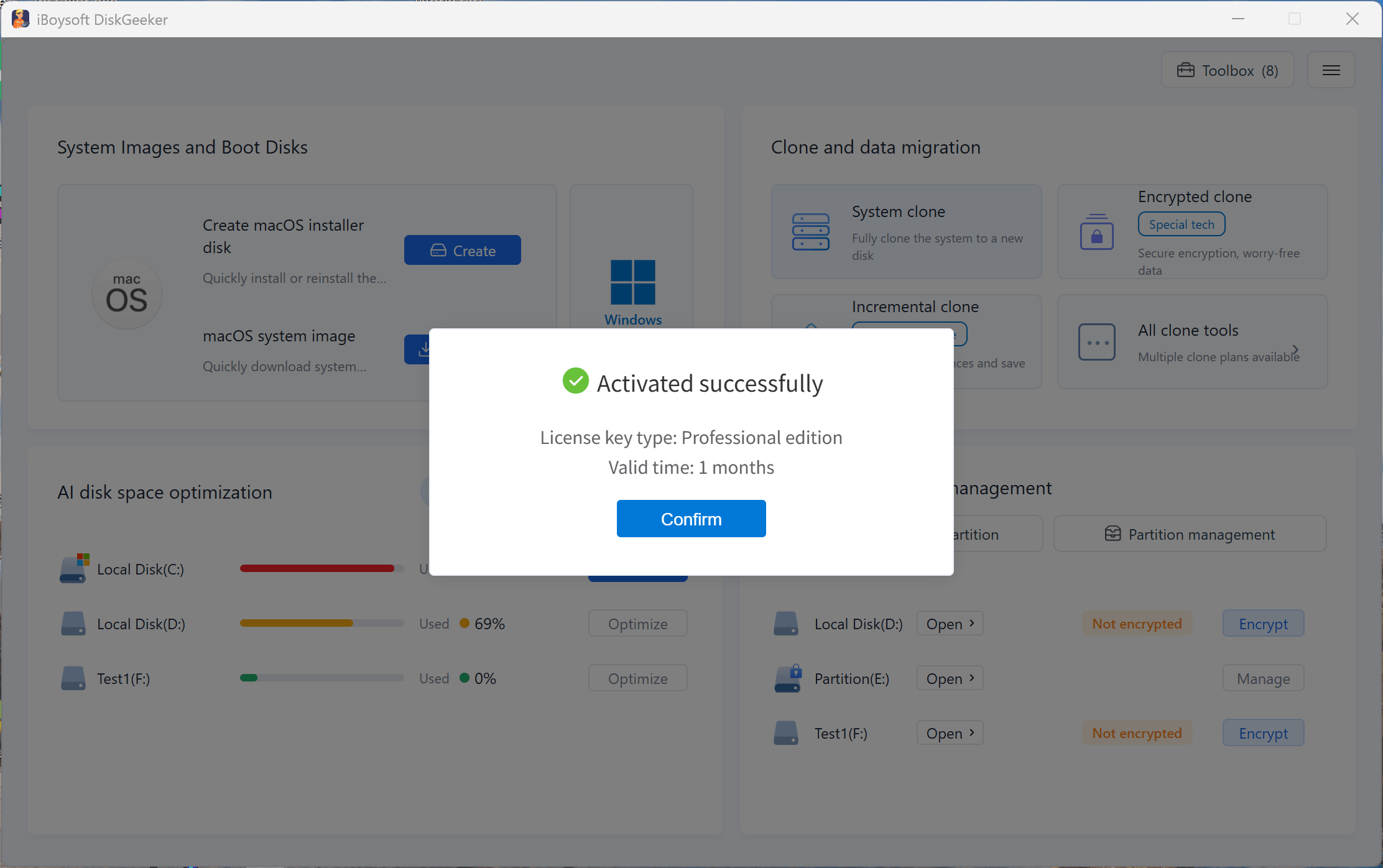Viewport: 1383px width, 868px height.
Task: Open Local Disk(D:) via the Open chevron button
Action: point(950,624)
